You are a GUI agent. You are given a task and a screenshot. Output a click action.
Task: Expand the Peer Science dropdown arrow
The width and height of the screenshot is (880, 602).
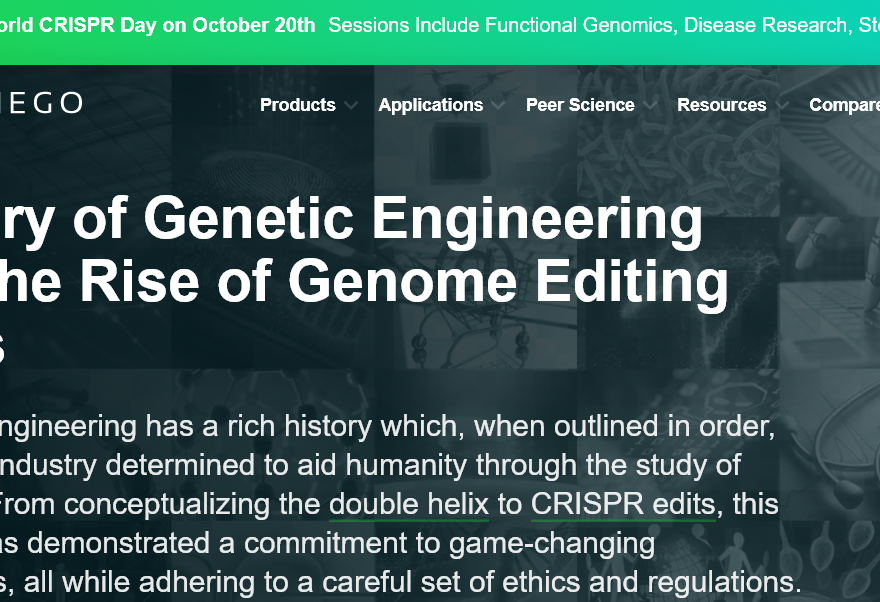pos(650,105)
